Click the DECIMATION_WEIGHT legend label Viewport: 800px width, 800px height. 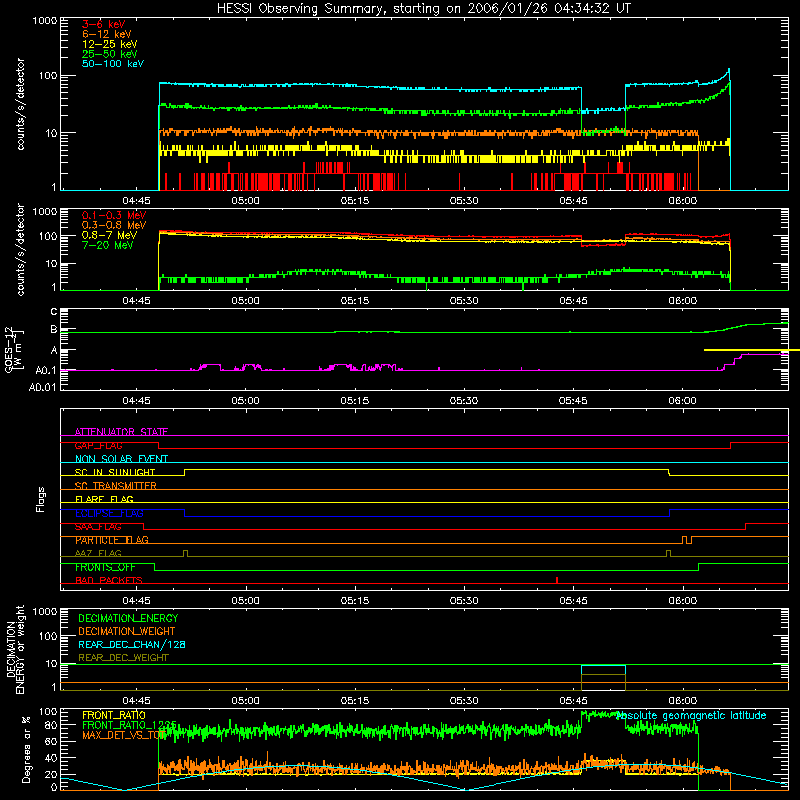pyautogui.click(x=127, y=631)
